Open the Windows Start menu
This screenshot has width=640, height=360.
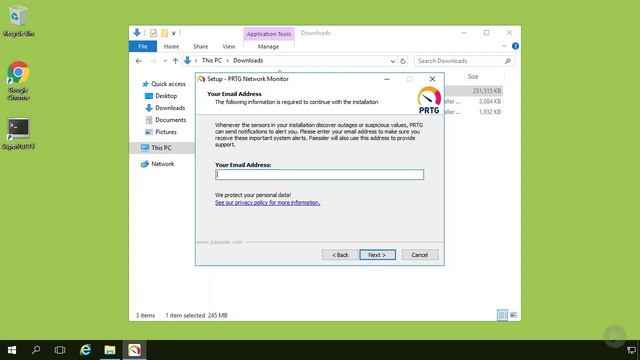[12, 350]
